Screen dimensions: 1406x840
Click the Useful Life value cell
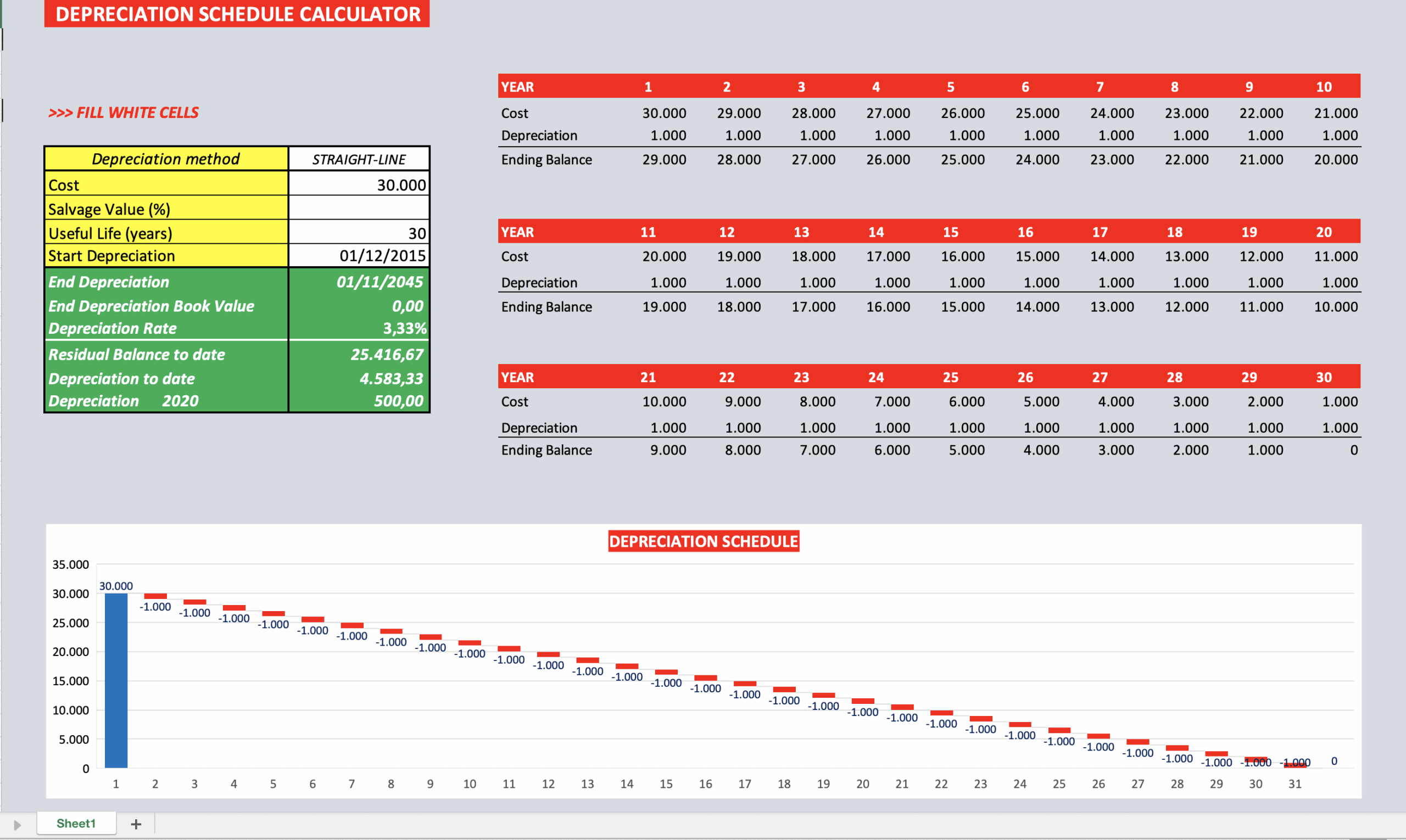pyautogui.click(x=359, y=233)
